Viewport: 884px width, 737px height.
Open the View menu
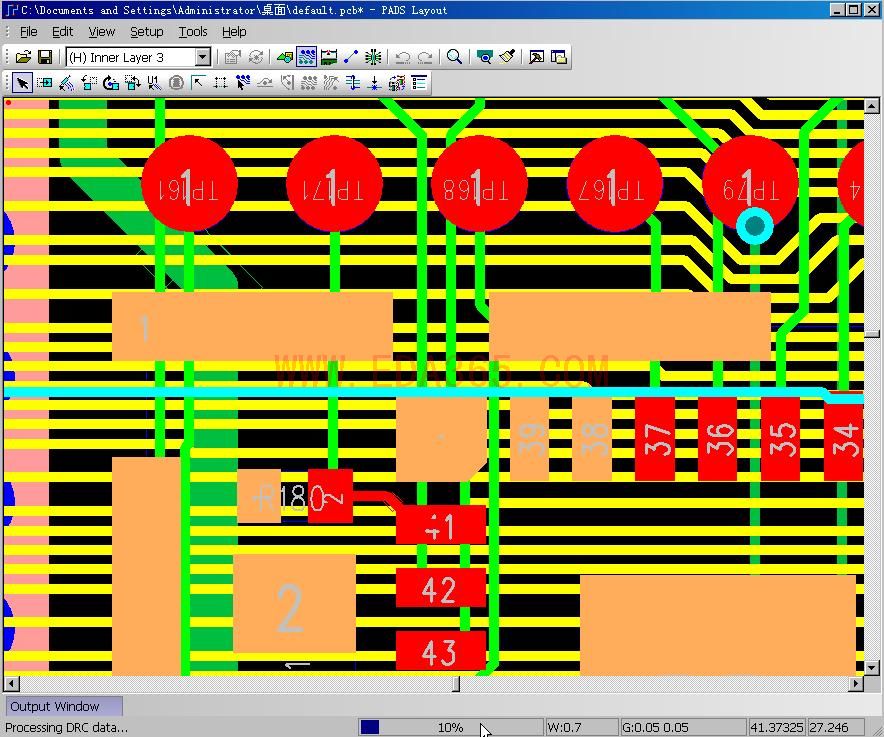pyautogui.click(x=101, y=32)
